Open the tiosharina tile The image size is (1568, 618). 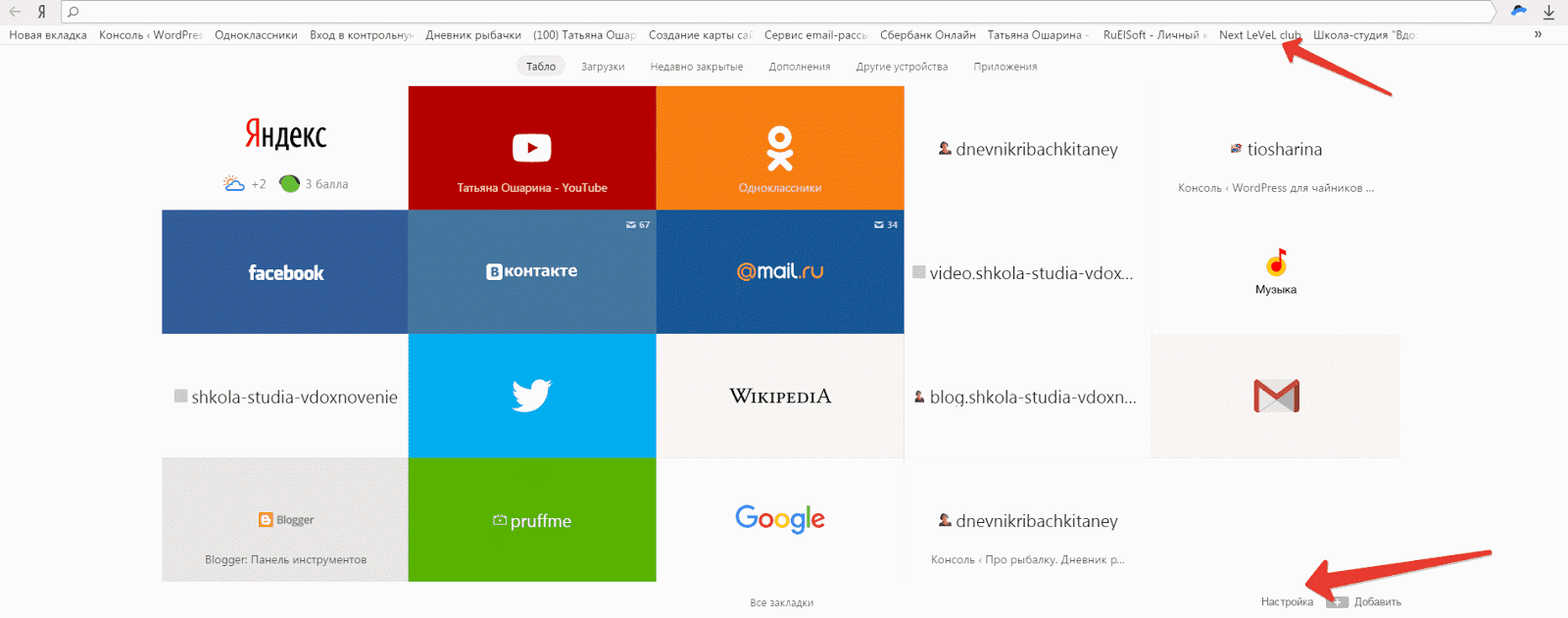tap(1276, 148)
